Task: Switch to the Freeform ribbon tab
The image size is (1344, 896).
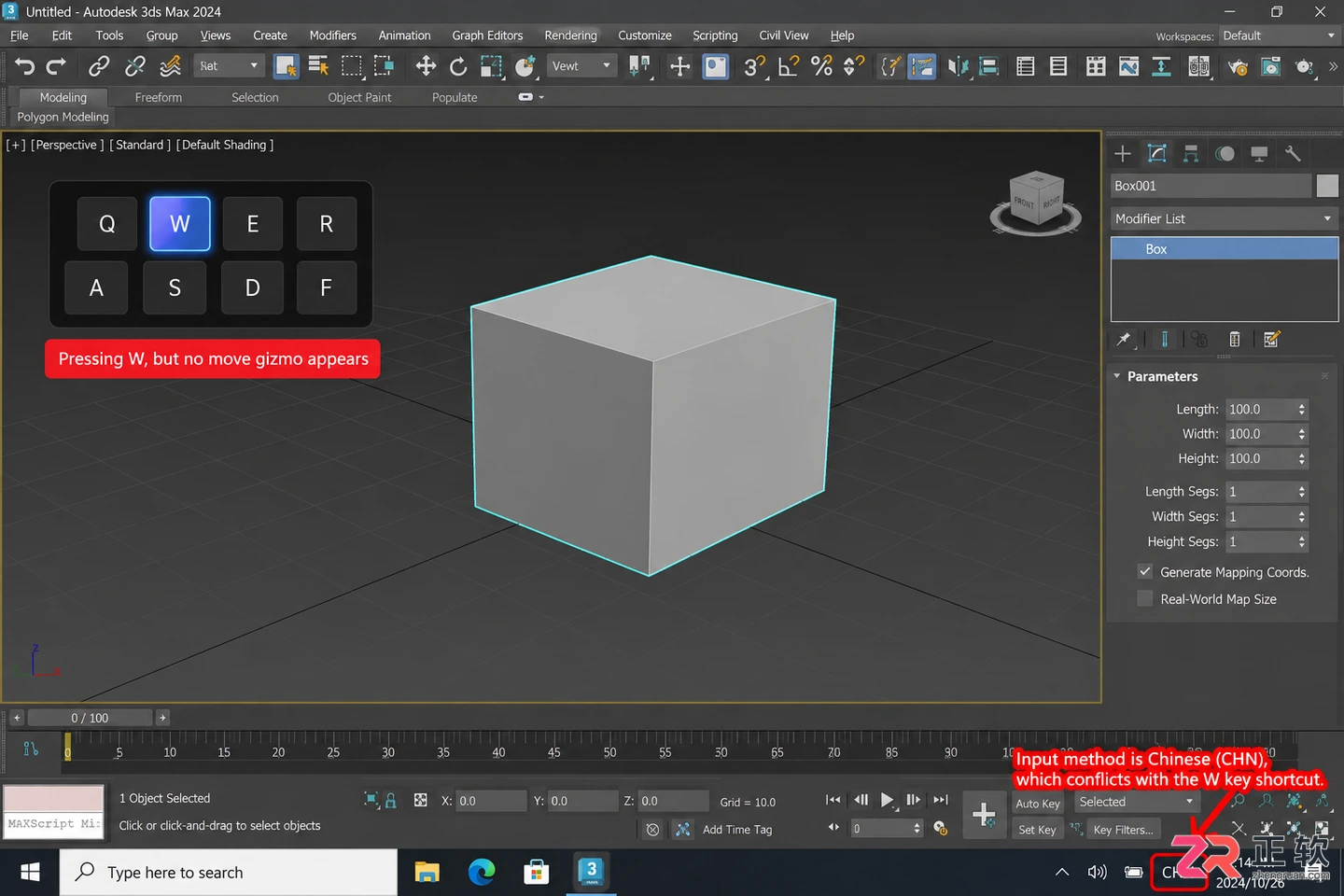Action: pos(158,97)
